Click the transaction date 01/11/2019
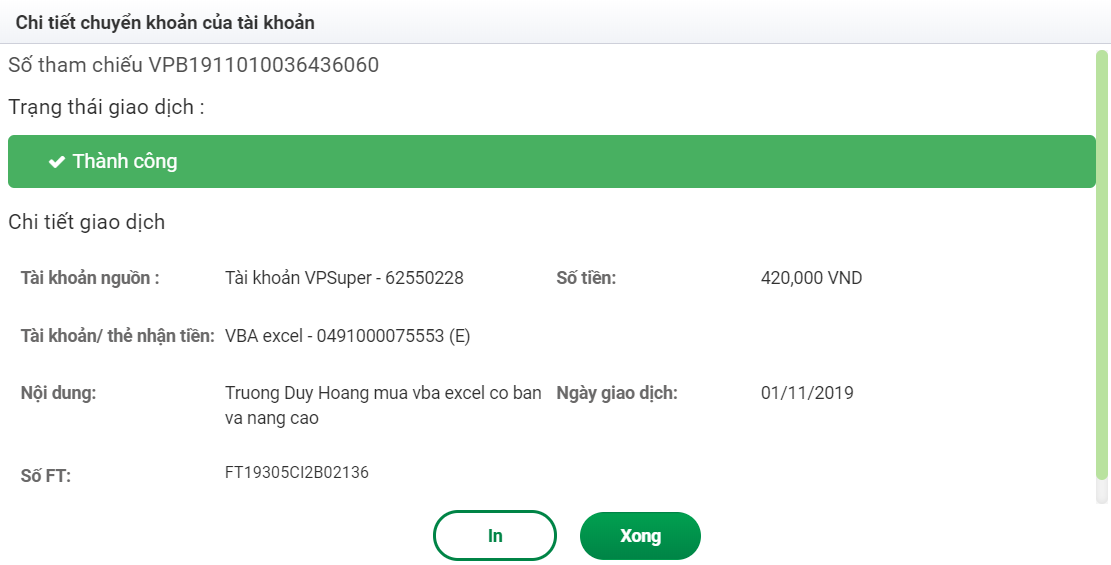The height and width of the screenshot is (565, 1111). pyautogui.click(x=807, y=393)
